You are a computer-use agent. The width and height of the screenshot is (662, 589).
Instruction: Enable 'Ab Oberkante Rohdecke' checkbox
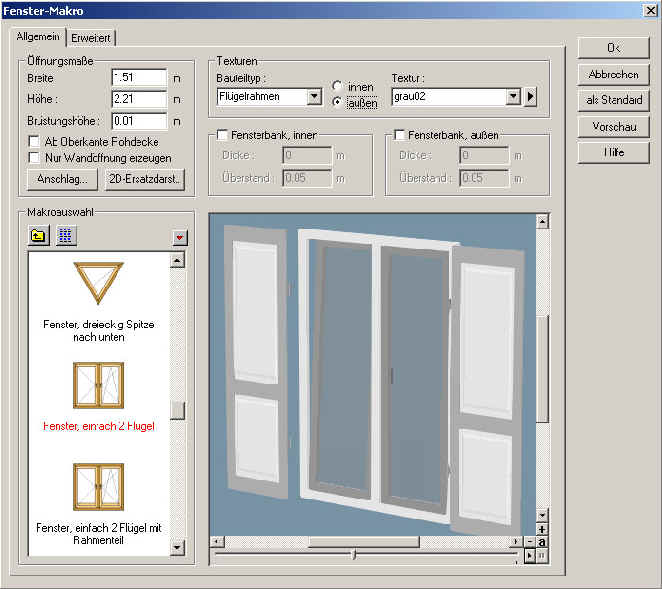(34, 141)
